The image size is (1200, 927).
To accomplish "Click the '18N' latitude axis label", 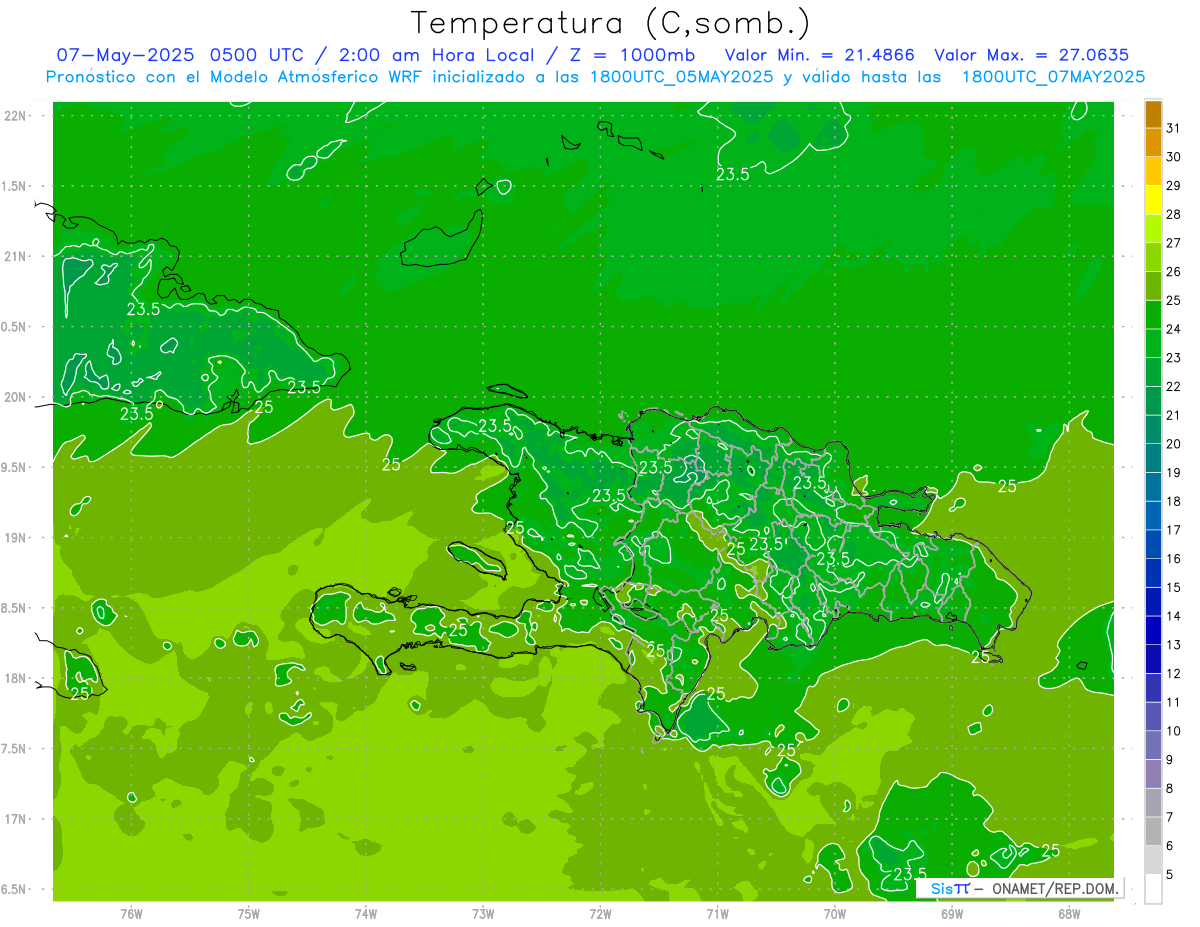I will (x=17, y=678).
